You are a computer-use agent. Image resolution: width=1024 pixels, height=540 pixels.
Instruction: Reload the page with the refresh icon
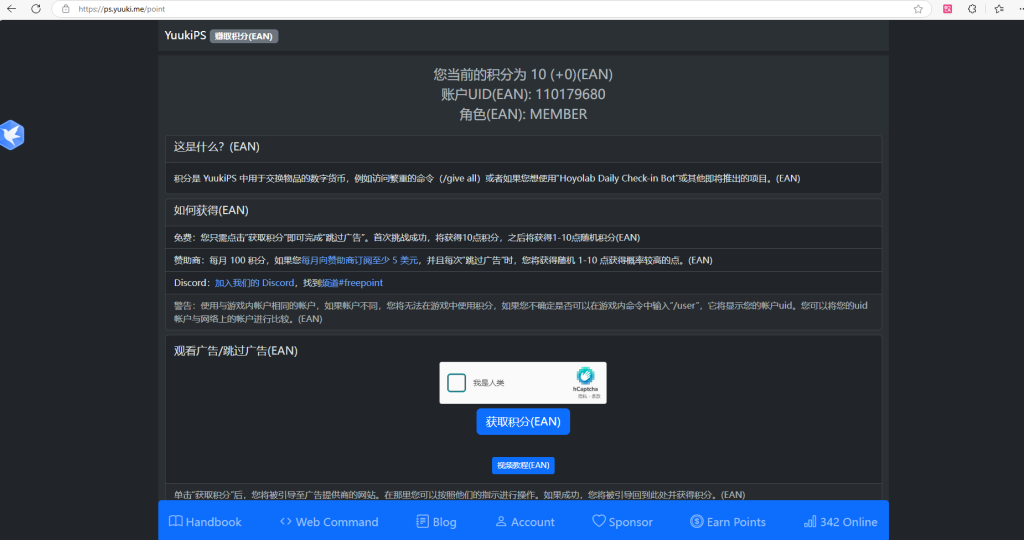(x=36, y=9)
